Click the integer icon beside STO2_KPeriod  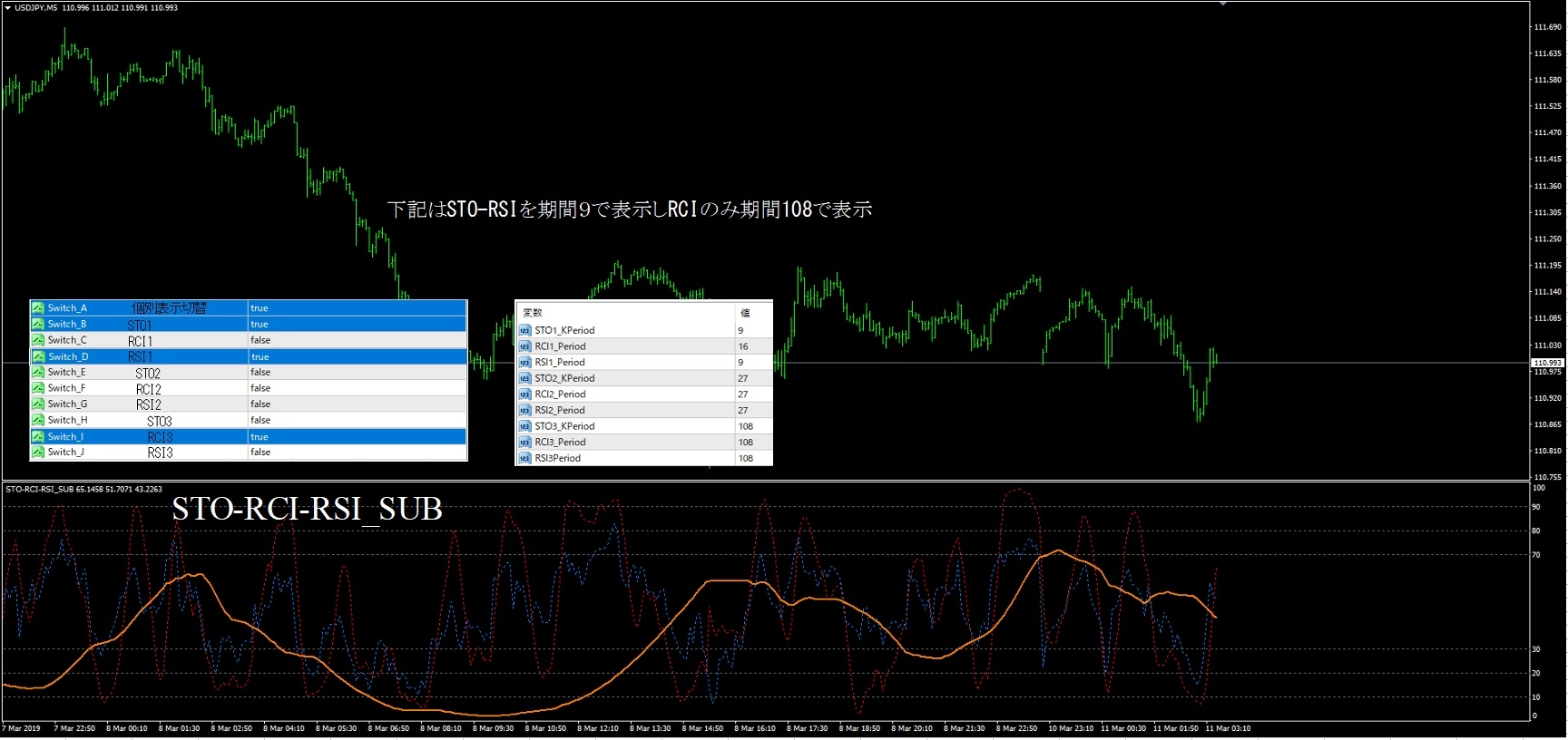pos(524,378)
